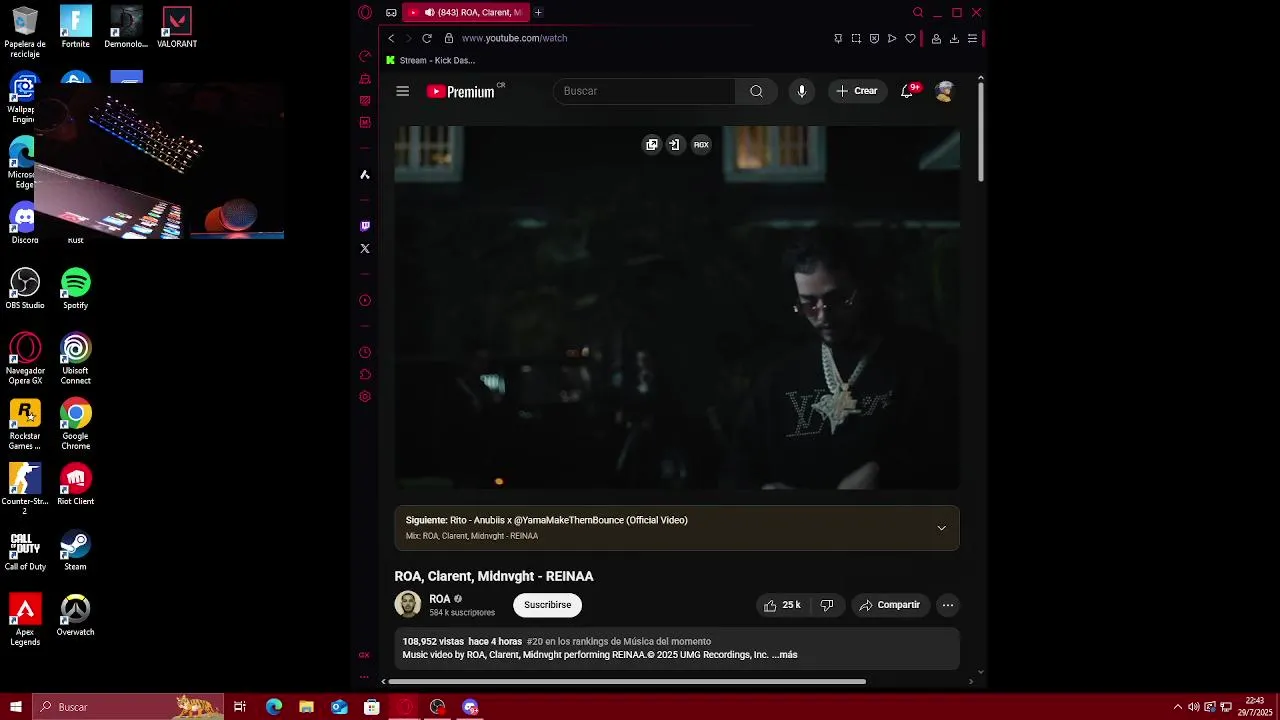Add page to bookmarks heart icon
Image resolution: width=1280 pixels, height=720 pixels.
click(910, 38)
